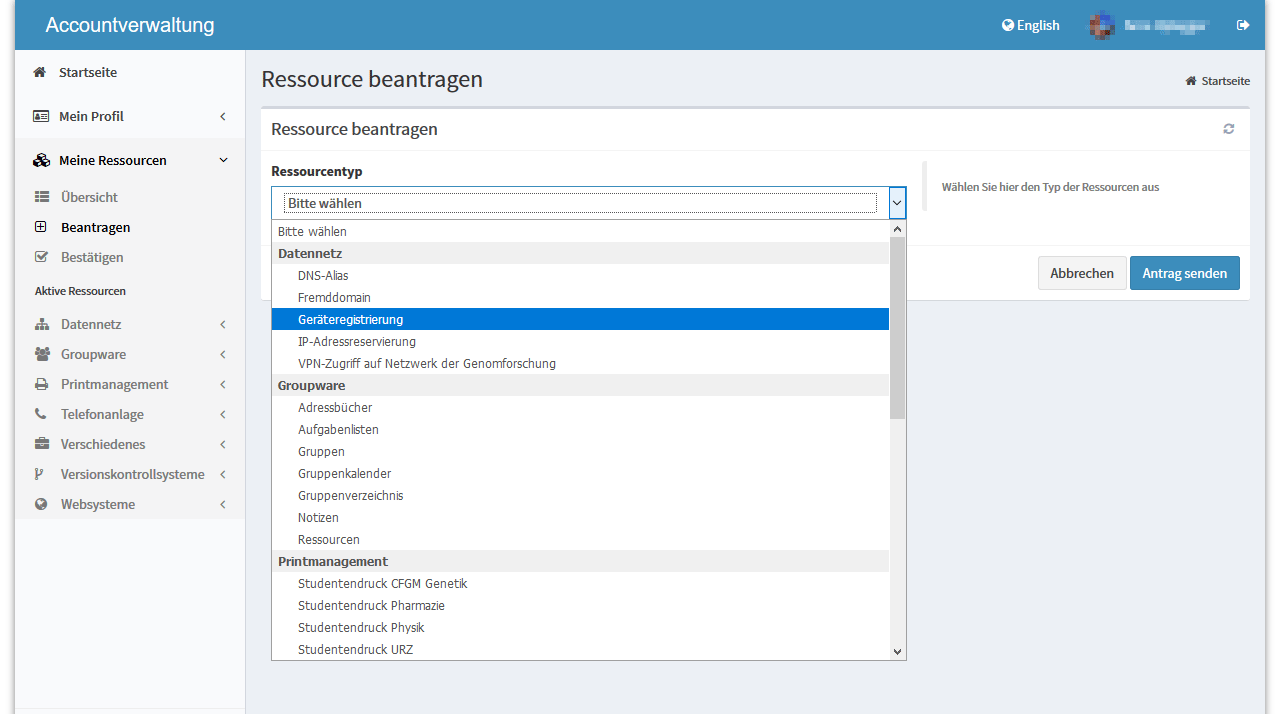The width and height of the screenshot is (1280, 714).
Task: Click the refresh icon in panel header
Action: coord(1229,129)
